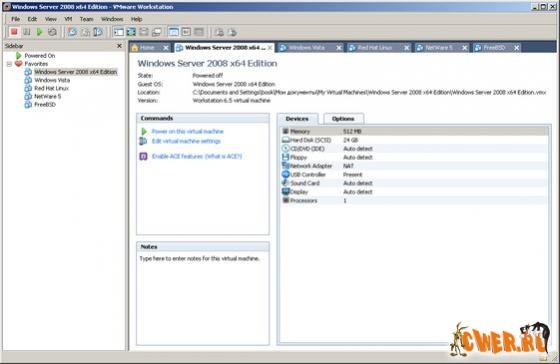The height and width of the screenshot is (364, 560).
Task: Close the Sidebar panel
Action: pos(119,46)
